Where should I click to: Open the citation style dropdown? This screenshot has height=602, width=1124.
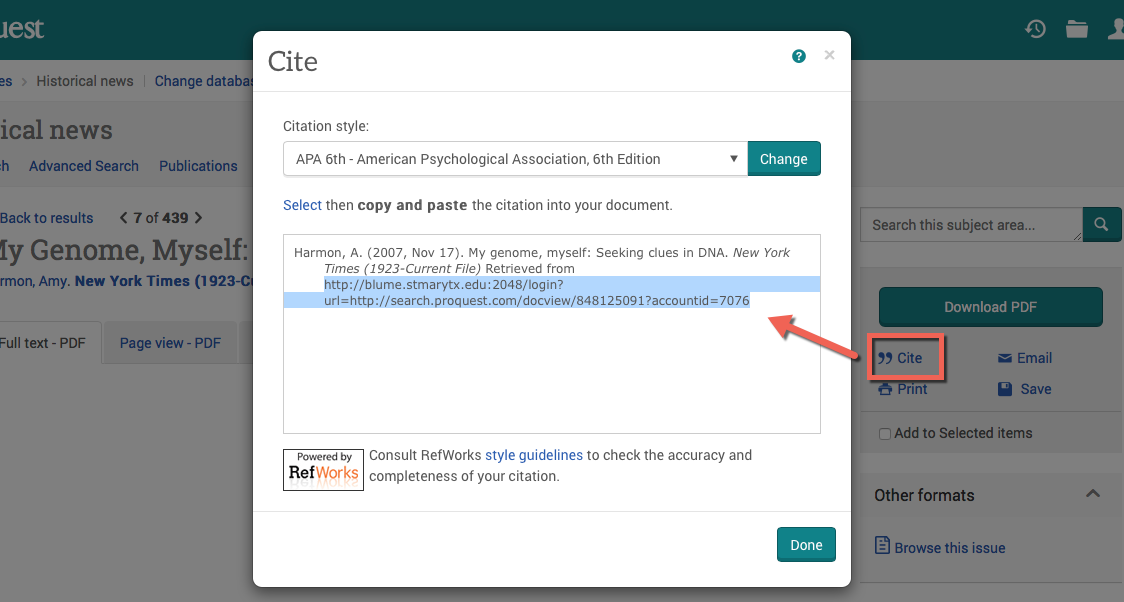[x=515, y=158]
